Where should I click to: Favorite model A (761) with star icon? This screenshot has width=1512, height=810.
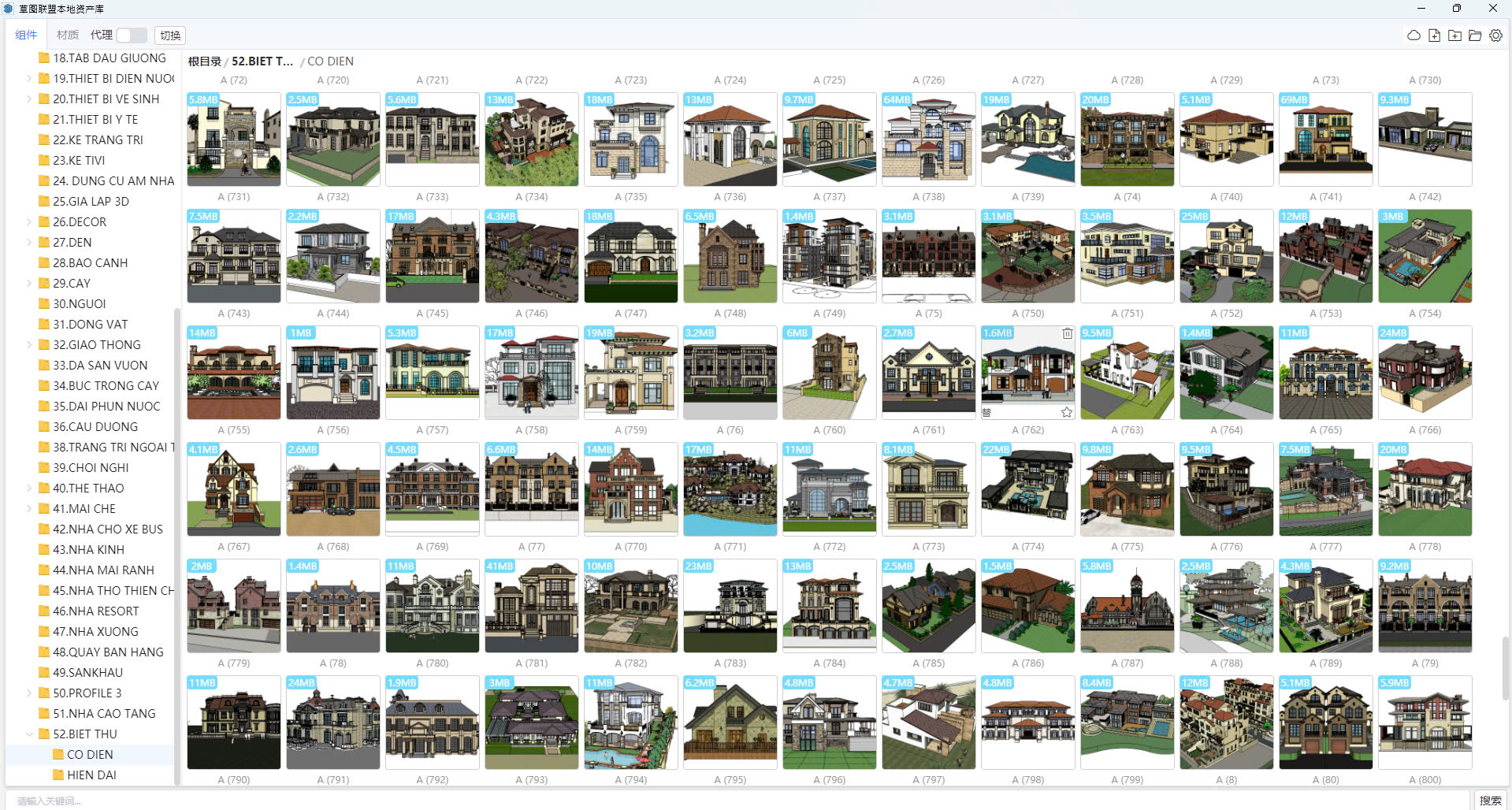pyautogui.click(x=1067, y=412)
